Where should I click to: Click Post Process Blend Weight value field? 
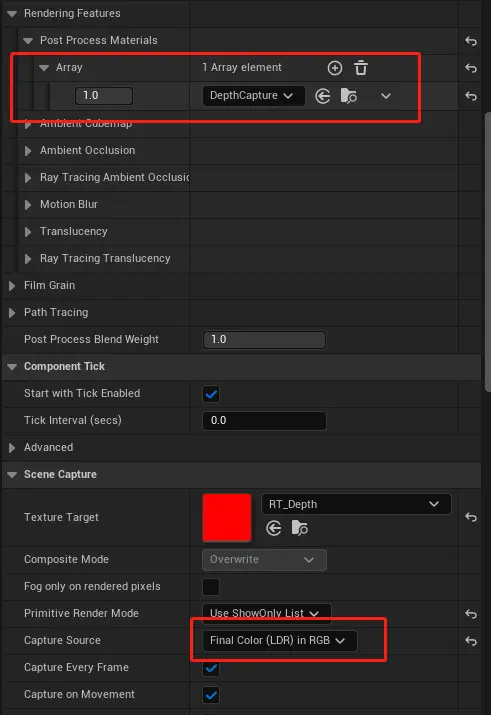(x=264, y=340)
